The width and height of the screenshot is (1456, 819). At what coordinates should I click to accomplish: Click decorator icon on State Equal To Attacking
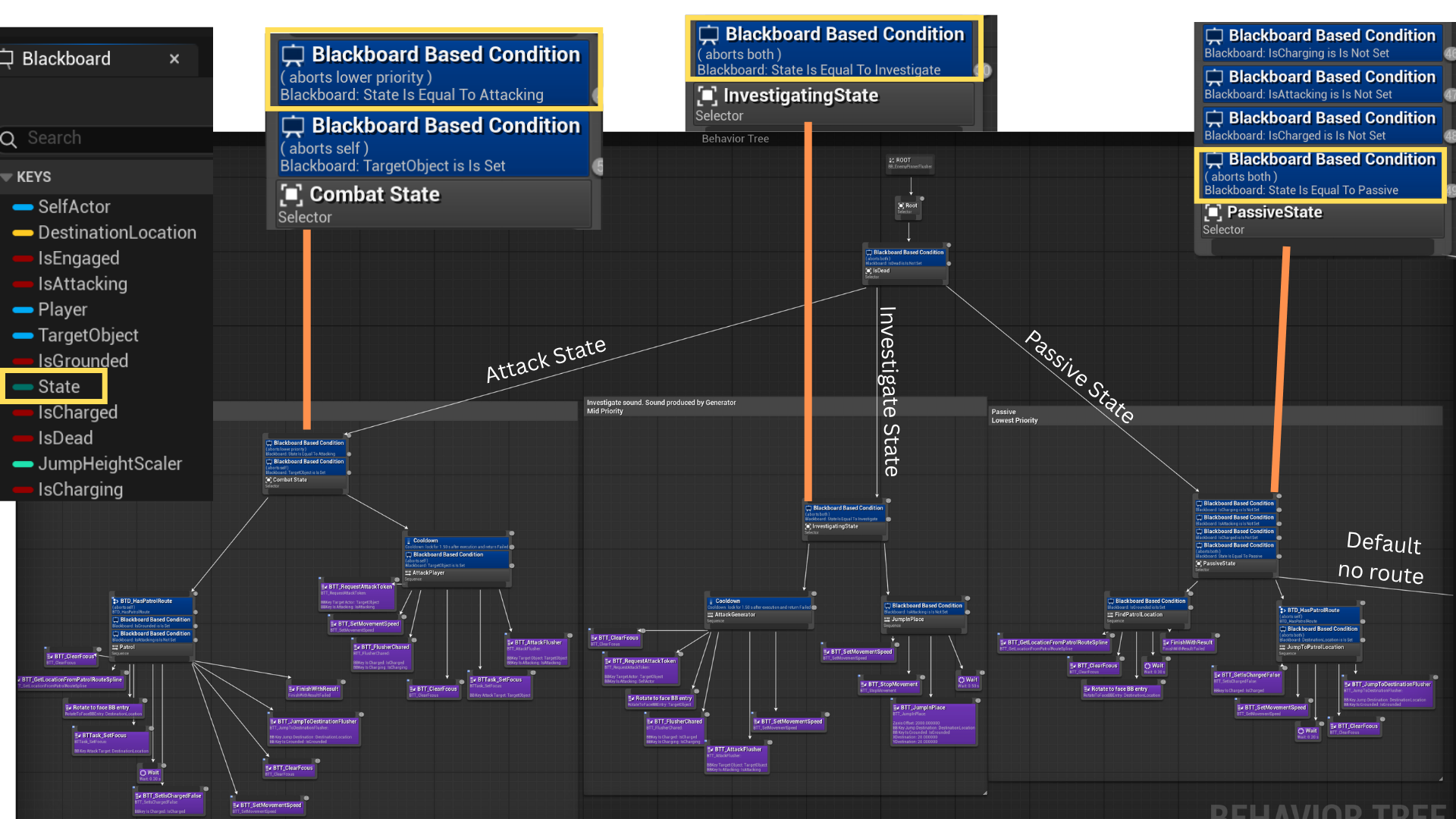[x=293, y=55]
